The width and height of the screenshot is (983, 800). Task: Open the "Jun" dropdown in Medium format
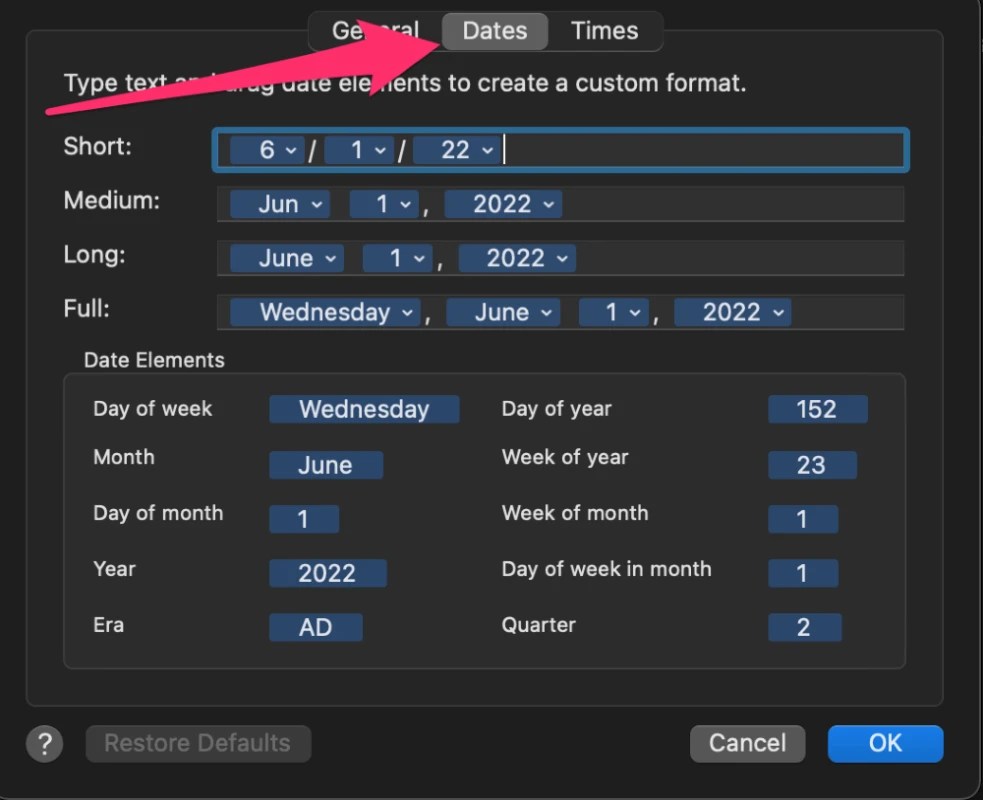point(279,204)
